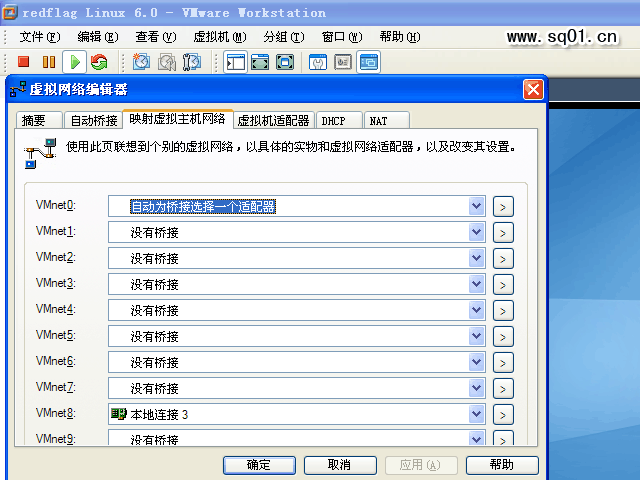Screen dimensions: 640x480
Task: Click the > button for VMnet7
Action: (x=503, y=389)
